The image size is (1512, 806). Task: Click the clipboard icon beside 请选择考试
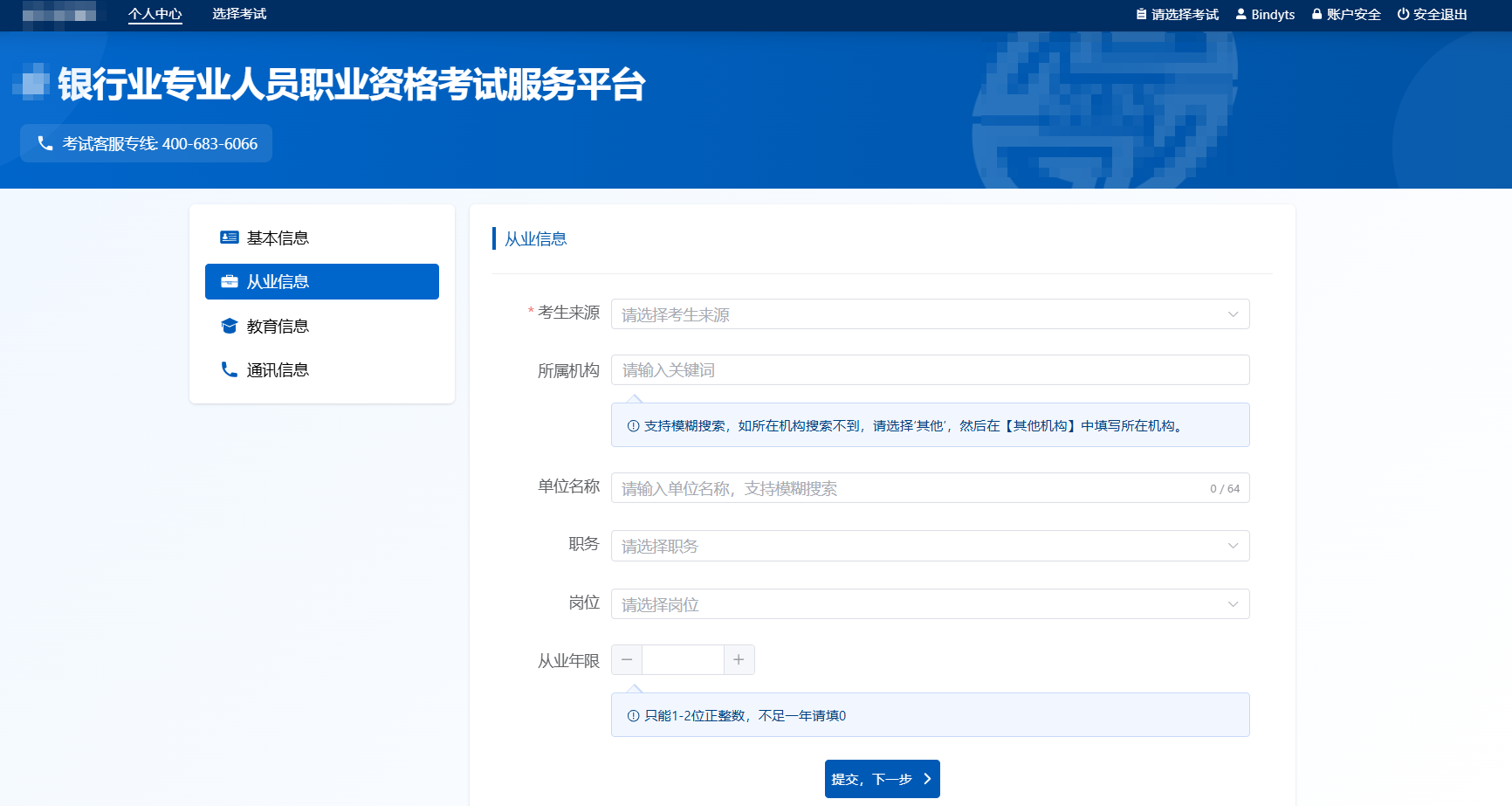coord(1141,14)
